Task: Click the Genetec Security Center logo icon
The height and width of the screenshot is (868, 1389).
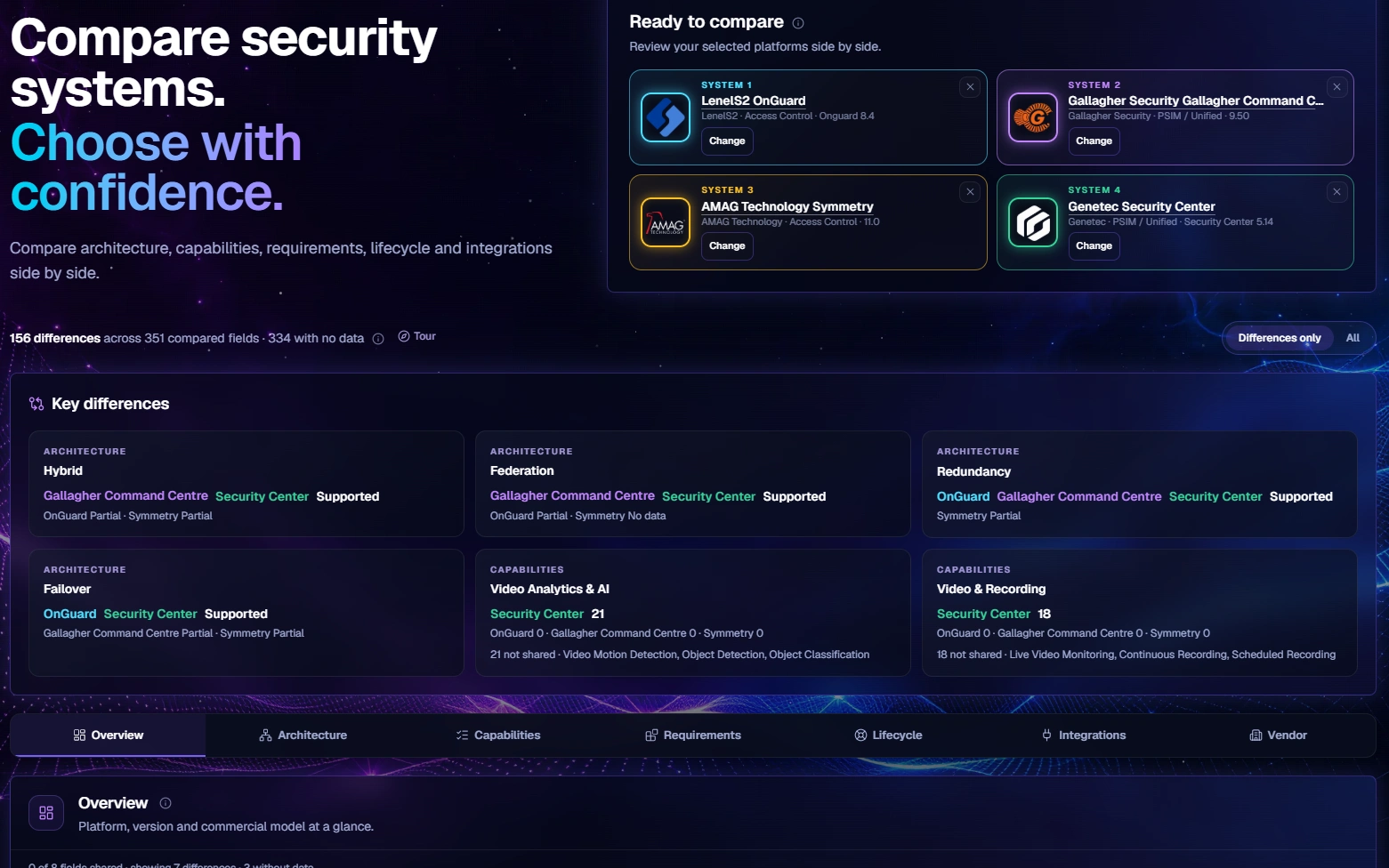Action: pyautogui.click(x=1033, y=222)
